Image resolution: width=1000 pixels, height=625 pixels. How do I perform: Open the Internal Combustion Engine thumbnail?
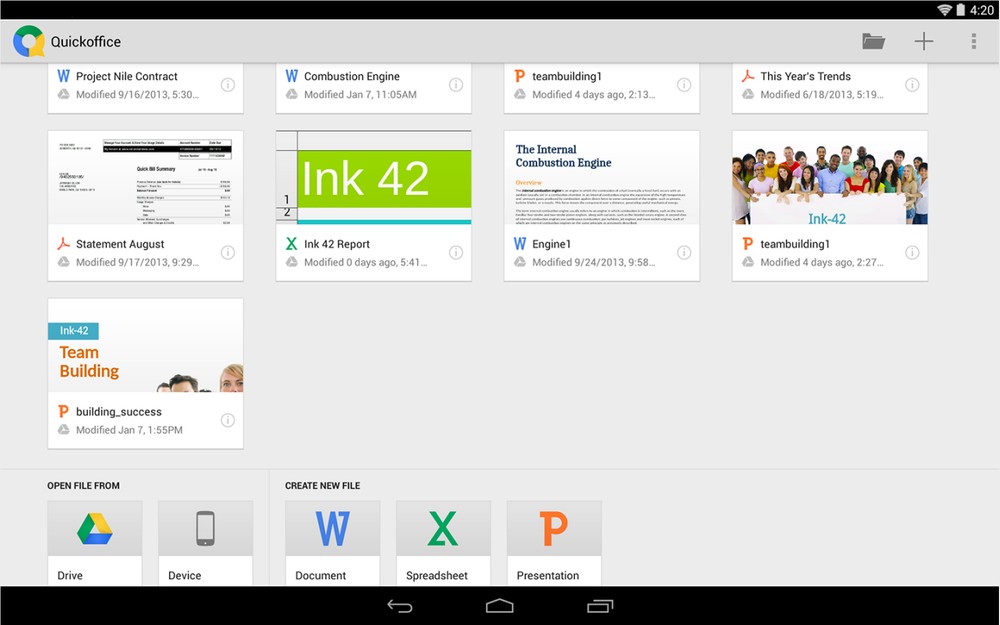(601, 178)
